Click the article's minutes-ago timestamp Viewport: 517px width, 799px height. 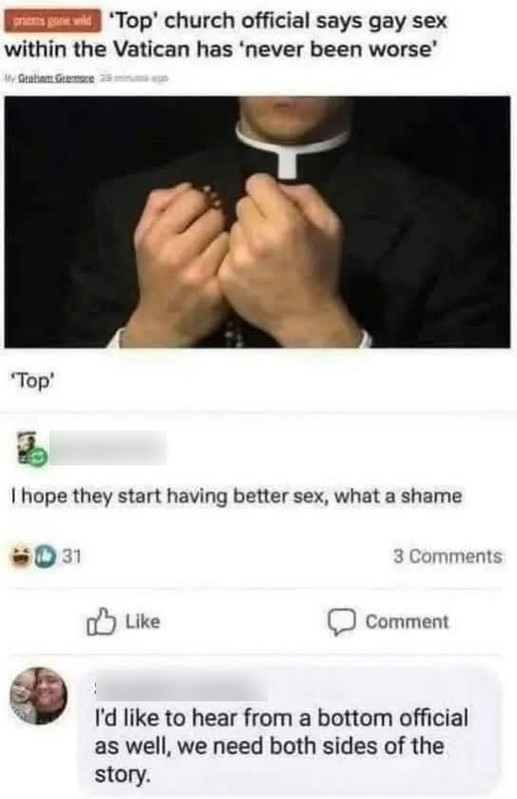click(x=133, y=78)
